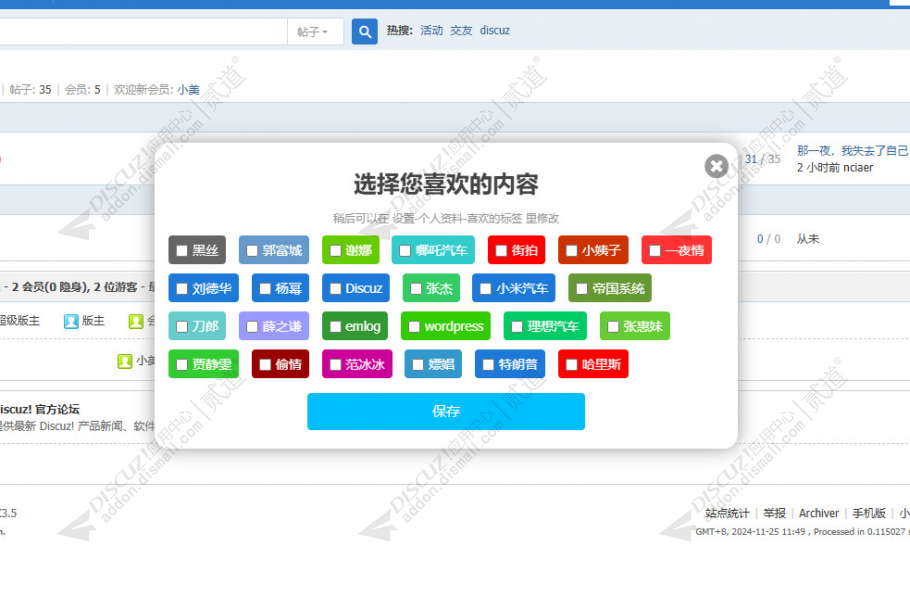The image size is (910, 609).
Task: Tick the 帝国系统 tag checkbox
Action: click(x=582, y=289)
